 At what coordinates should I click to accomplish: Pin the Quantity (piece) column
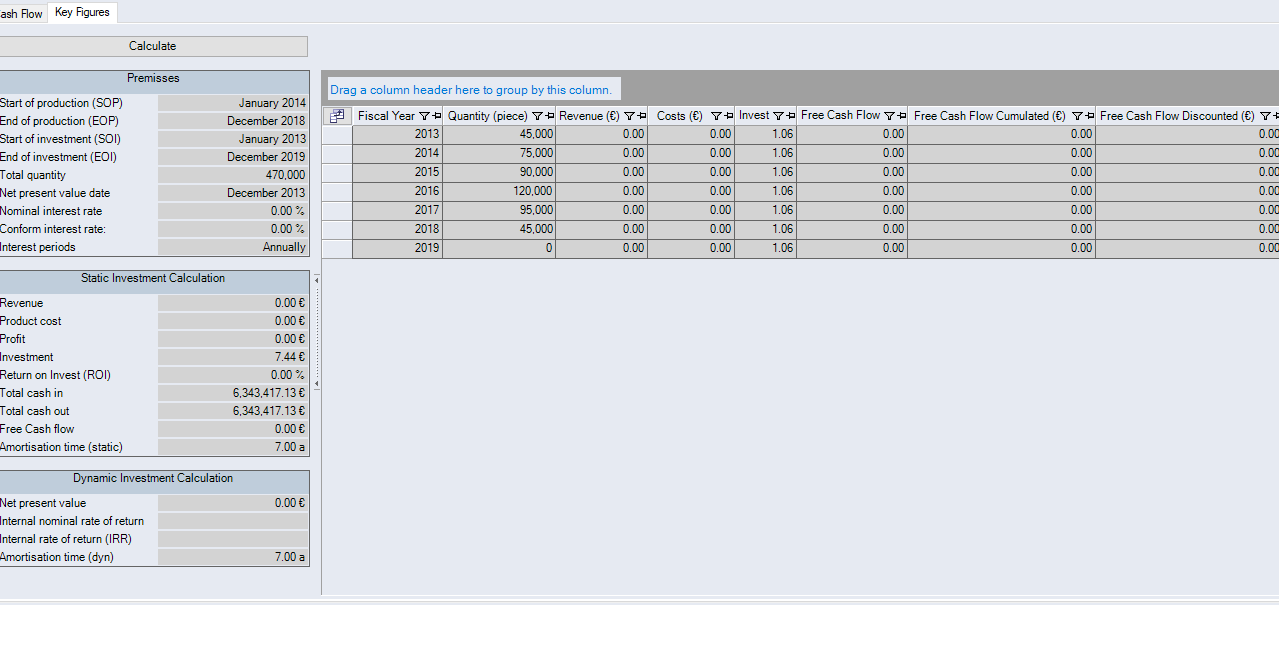coord(549,116)
